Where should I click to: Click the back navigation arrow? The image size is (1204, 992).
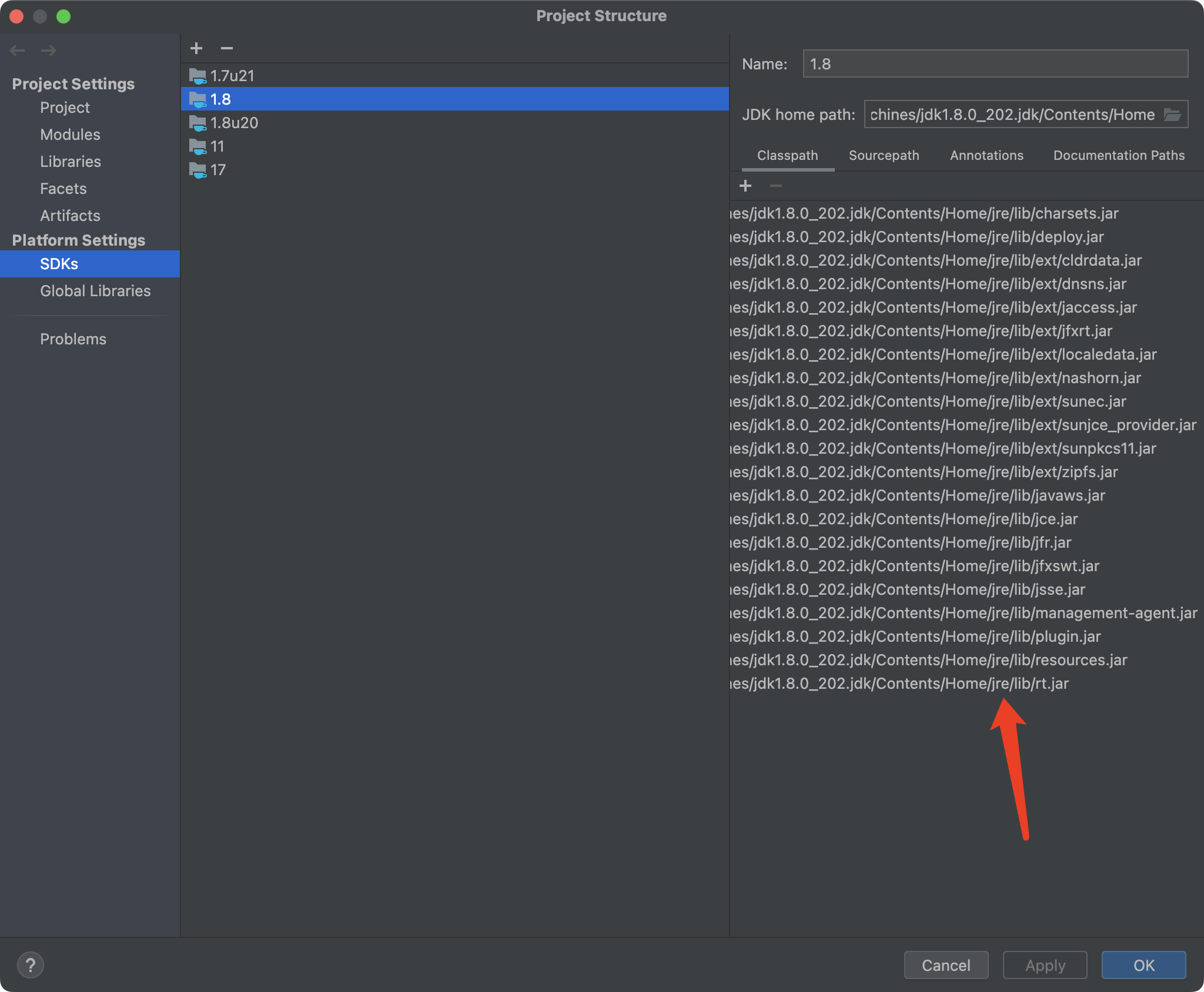pyautogui.click(x=17, y=51)
